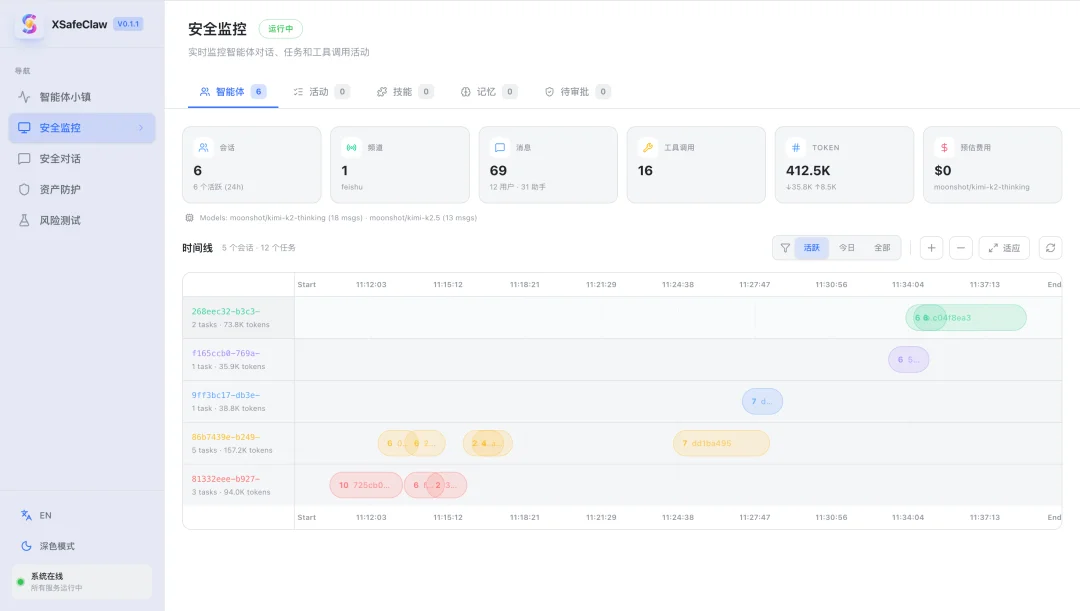Refresh the timeline with the reload icon
The image size is (1080, 611).
1050,248
